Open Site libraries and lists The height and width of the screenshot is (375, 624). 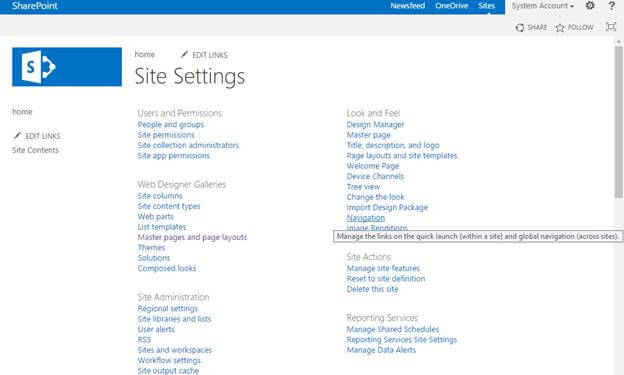point(174,319)
